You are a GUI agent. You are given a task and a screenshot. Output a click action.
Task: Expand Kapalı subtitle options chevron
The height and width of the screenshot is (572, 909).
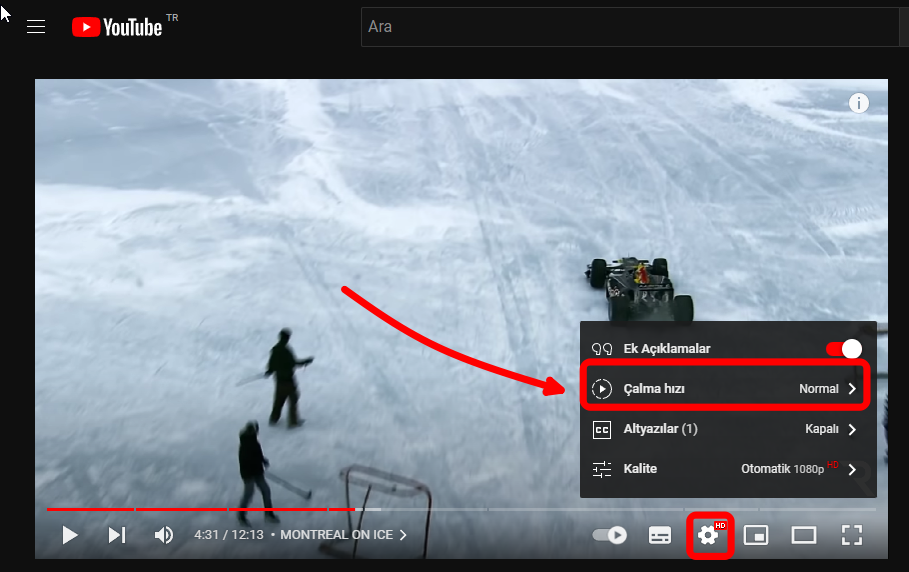point(852,429)
